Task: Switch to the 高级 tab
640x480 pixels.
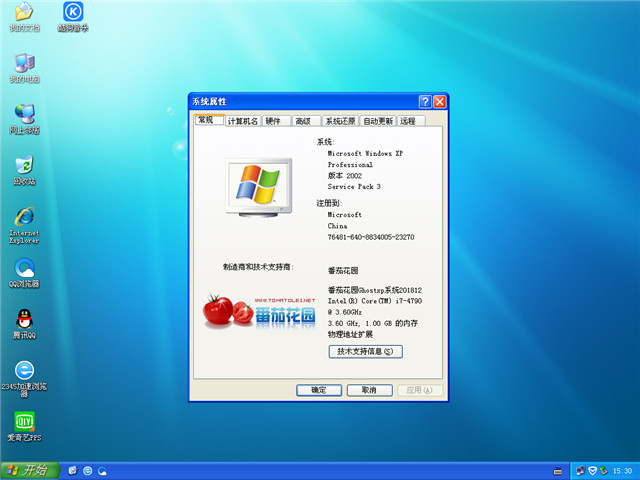Action: tap(305, 121)
